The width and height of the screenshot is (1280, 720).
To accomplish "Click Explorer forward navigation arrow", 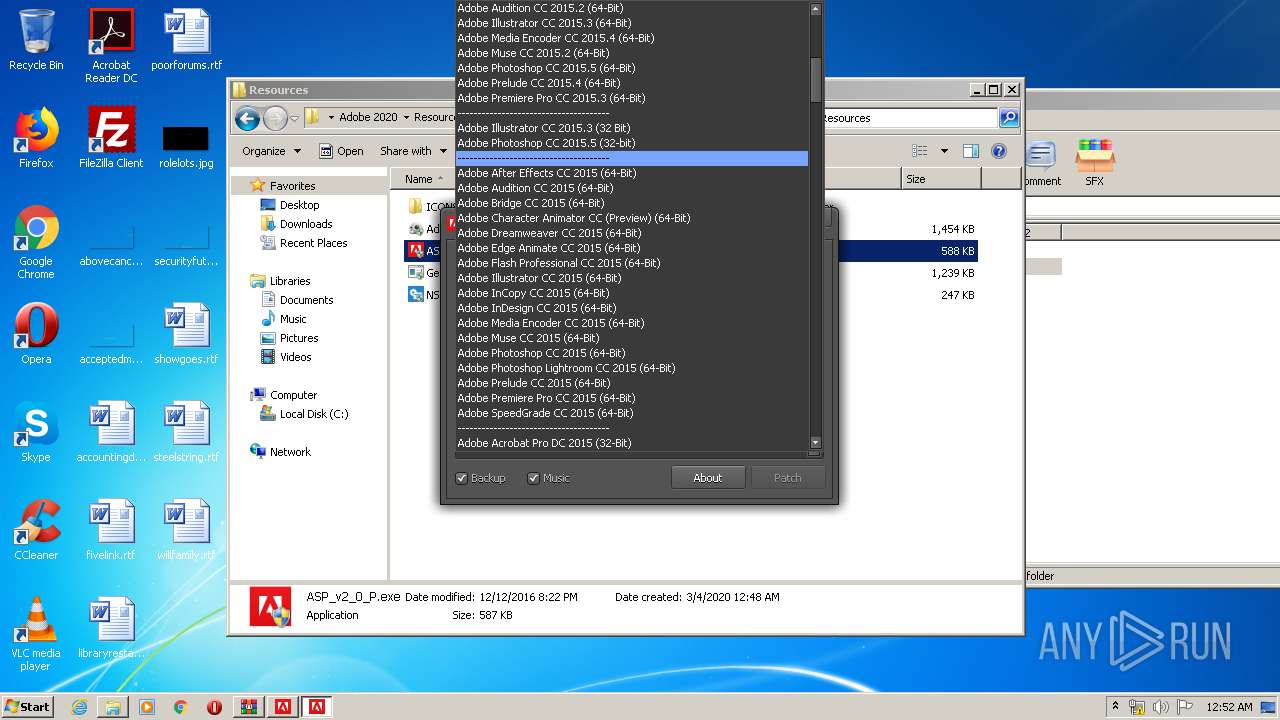I will pos(275,118).
